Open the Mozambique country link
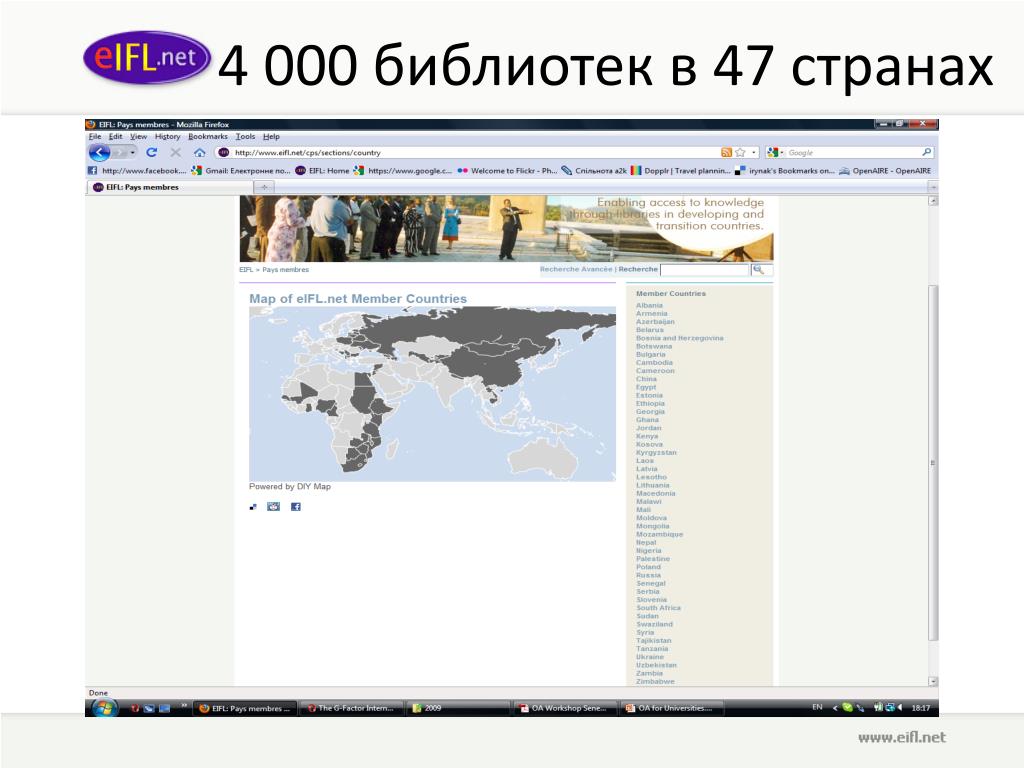Image resolution: width=1024 pixels, height=768 pixels. click(x=660, y=534)
